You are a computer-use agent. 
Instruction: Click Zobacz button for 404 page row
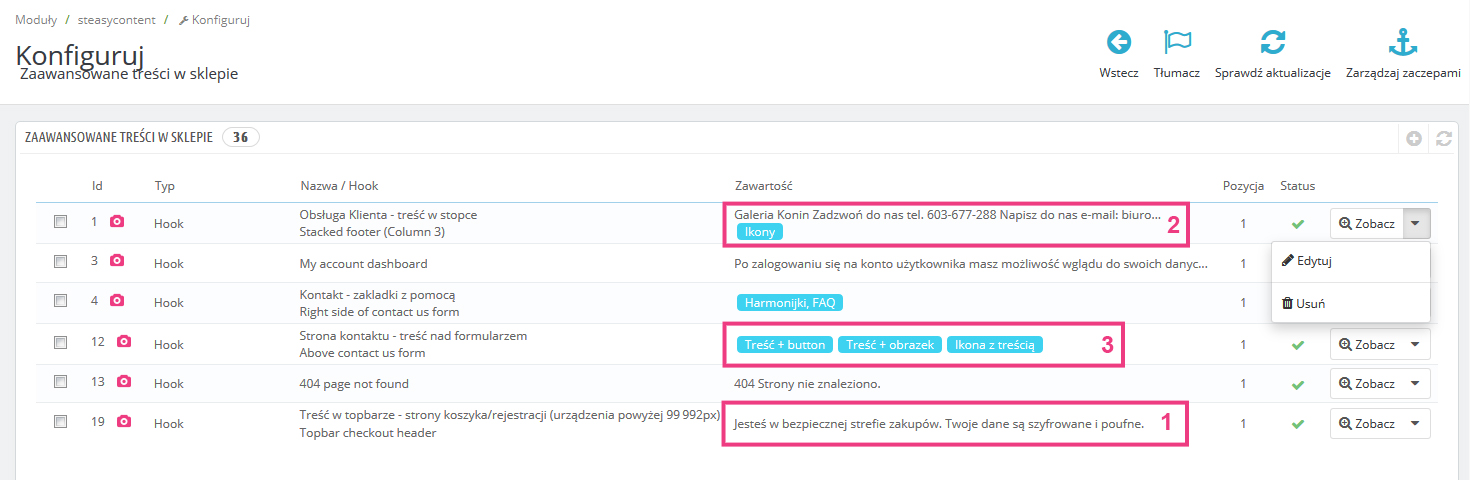click(1366, 384)
